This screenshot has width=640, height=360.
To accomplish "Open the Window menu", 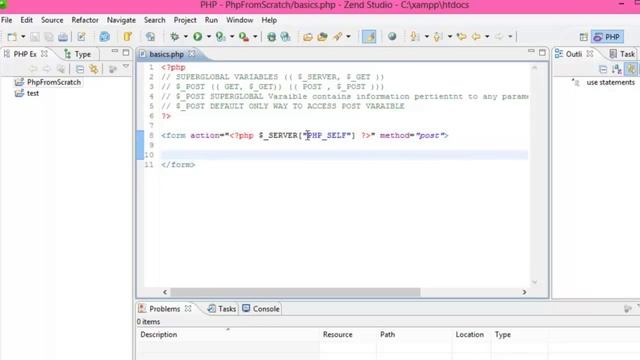I will click(240, 20).
